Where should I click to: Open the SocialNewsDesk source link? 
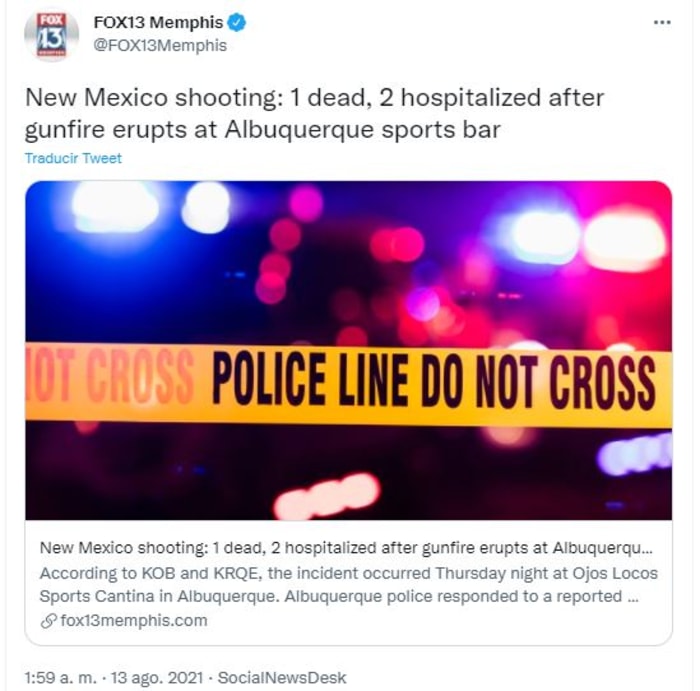[x=282, y=678]
